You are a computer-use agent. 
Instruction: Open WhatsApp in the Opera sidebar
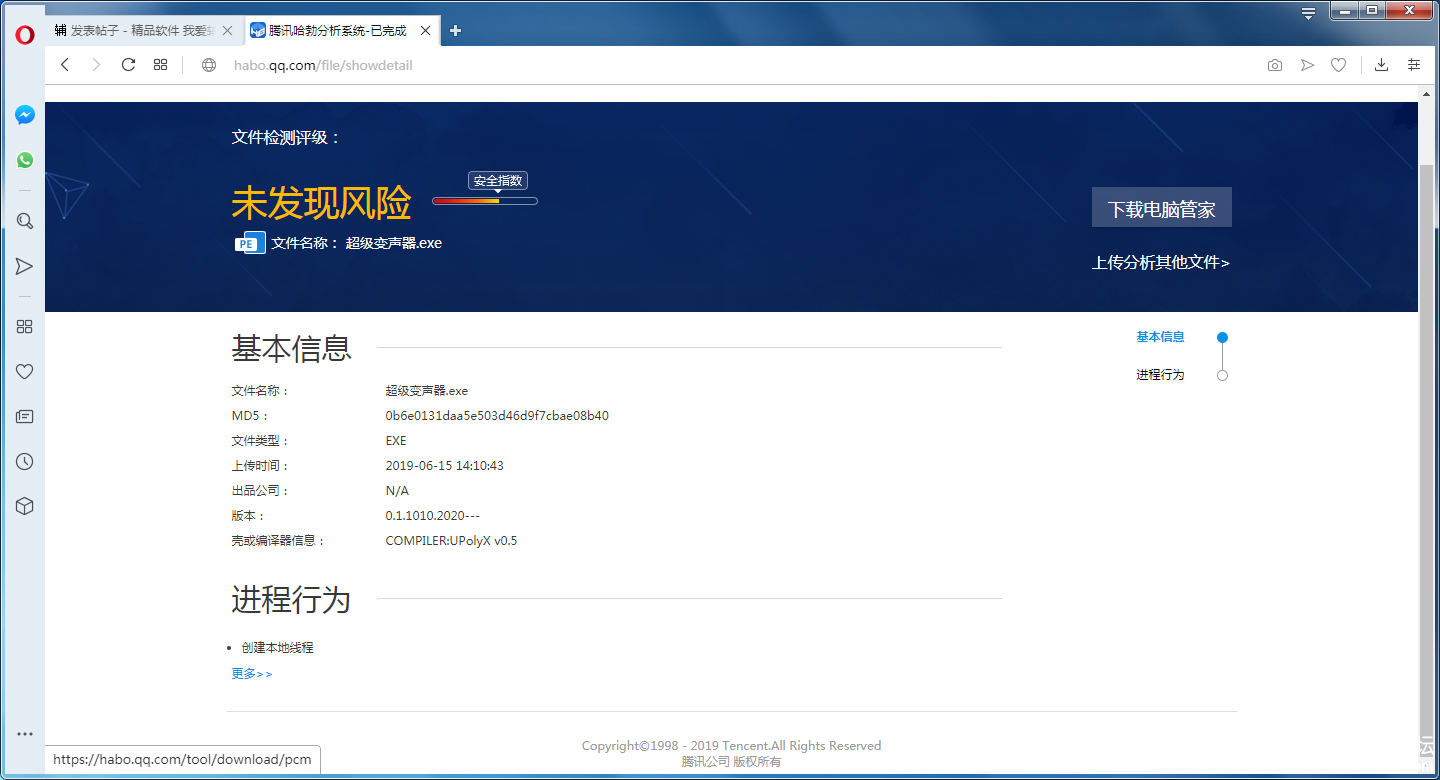(x=25, y=160)
